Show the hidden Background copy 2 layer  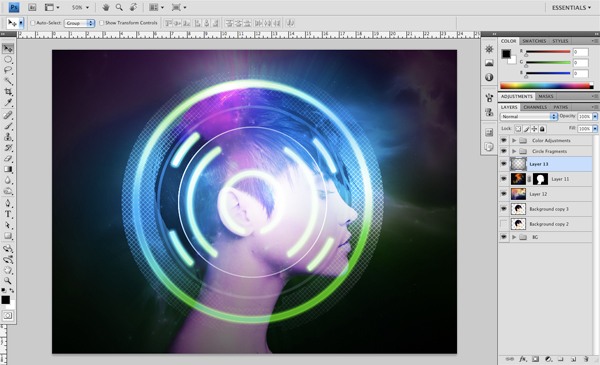tap(504, 224)
